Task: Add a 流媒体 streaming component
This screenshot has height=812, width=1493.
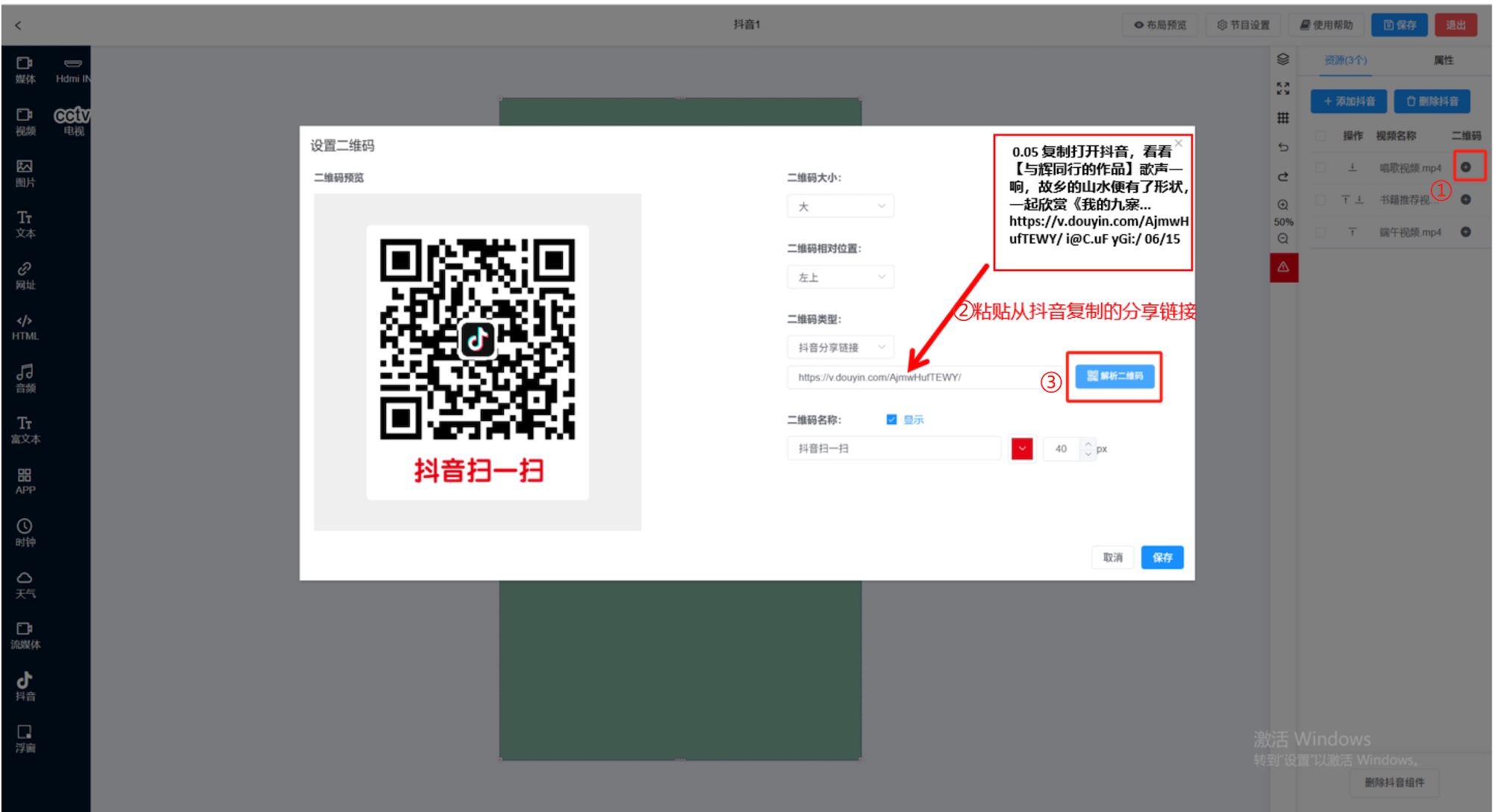Action: (25, 635)
